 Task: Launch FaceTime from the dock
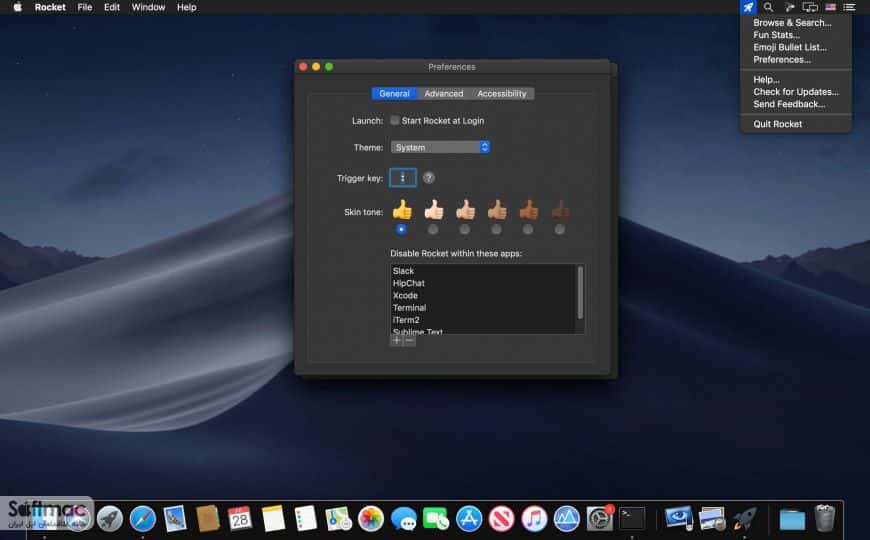pos(436,519)
